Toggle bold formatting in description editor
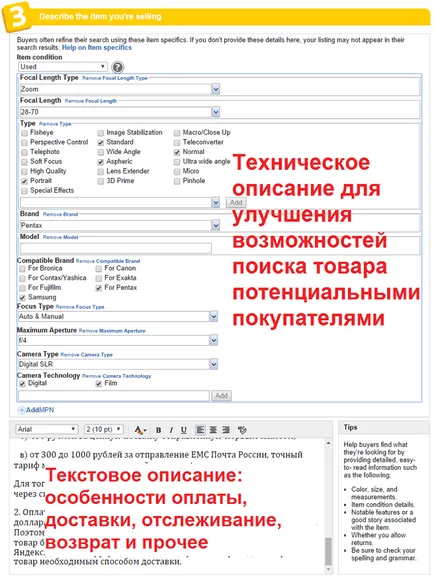Image resolution: width=434 pixels, height=577 pixels. coord(159,430)
